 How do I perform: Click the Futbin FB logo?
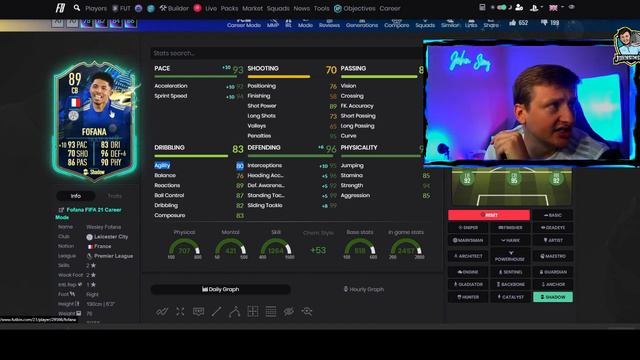click(x=60, y=8)
